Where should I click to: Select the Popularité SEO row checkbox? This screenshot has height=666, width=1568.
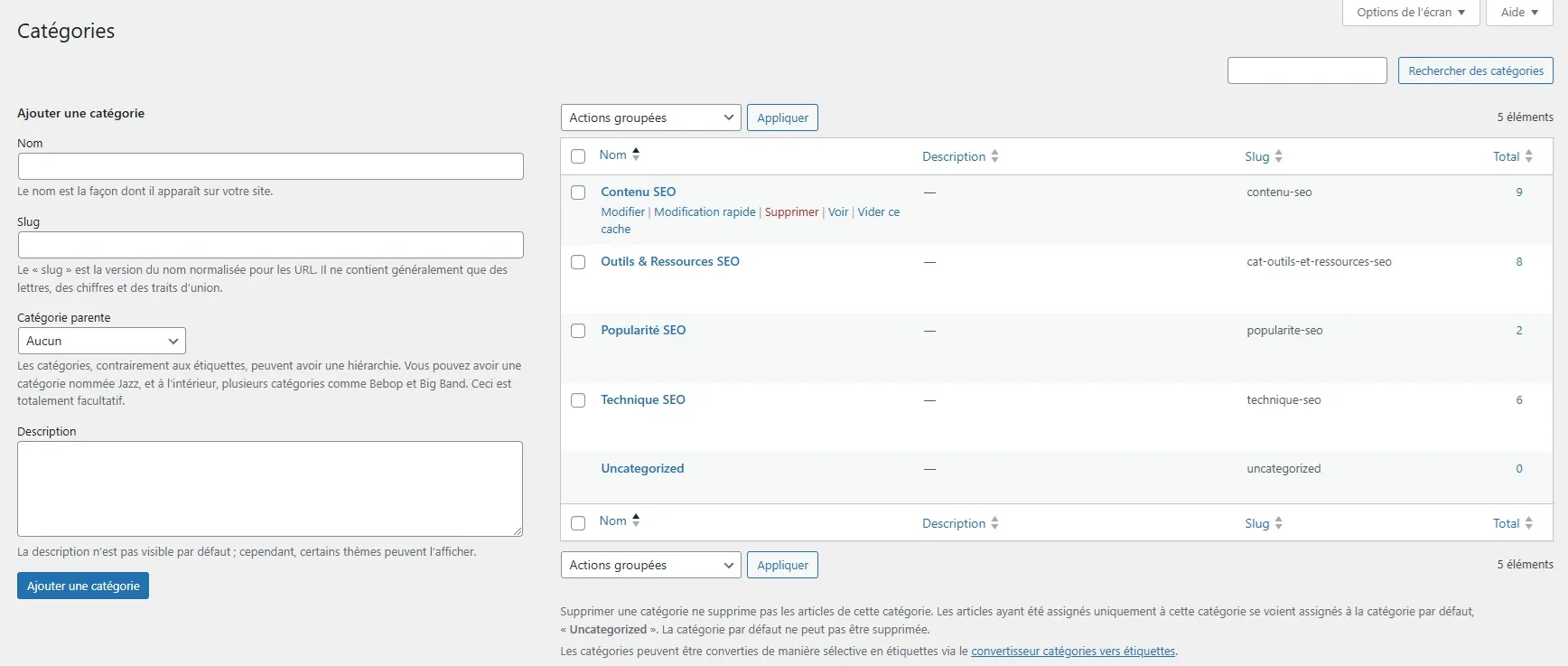578,331
